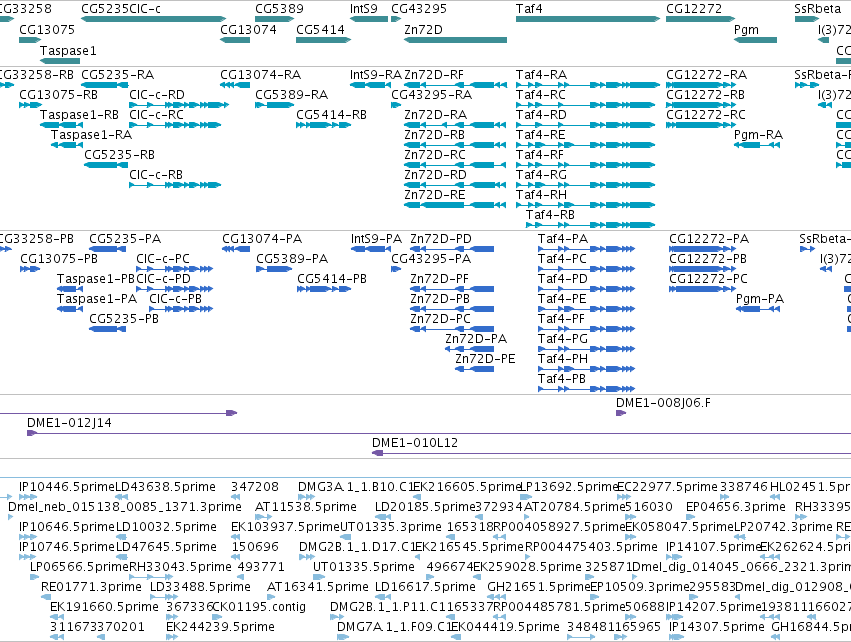Viewport: 851px width, 642px height.
Task: Select protein Zn72D-PE
Action: coord(474,369)
